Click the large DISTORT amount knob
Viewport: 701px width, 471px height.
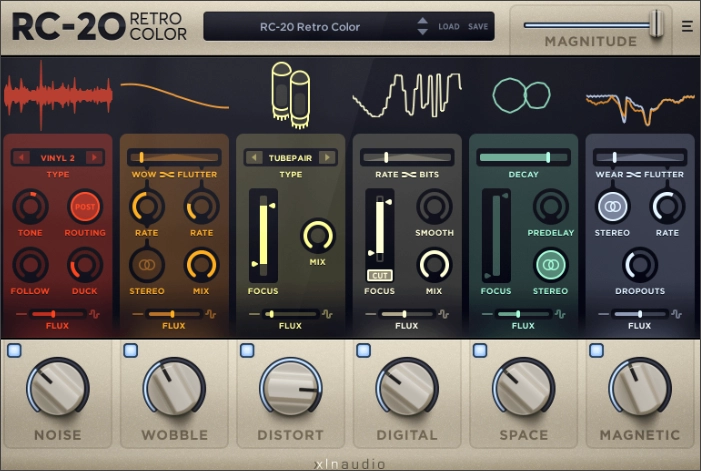pyautogui.click(x=291, y=387)
